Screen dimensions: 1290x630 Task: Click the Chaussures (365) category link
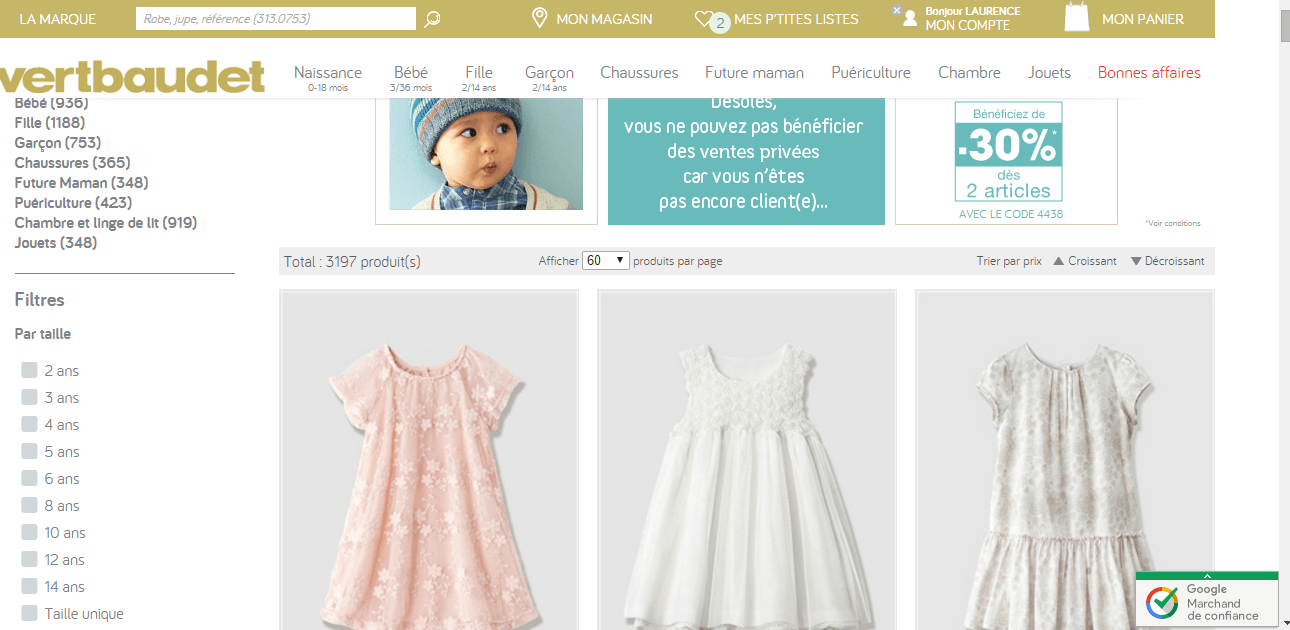click(x=72, y=162)
